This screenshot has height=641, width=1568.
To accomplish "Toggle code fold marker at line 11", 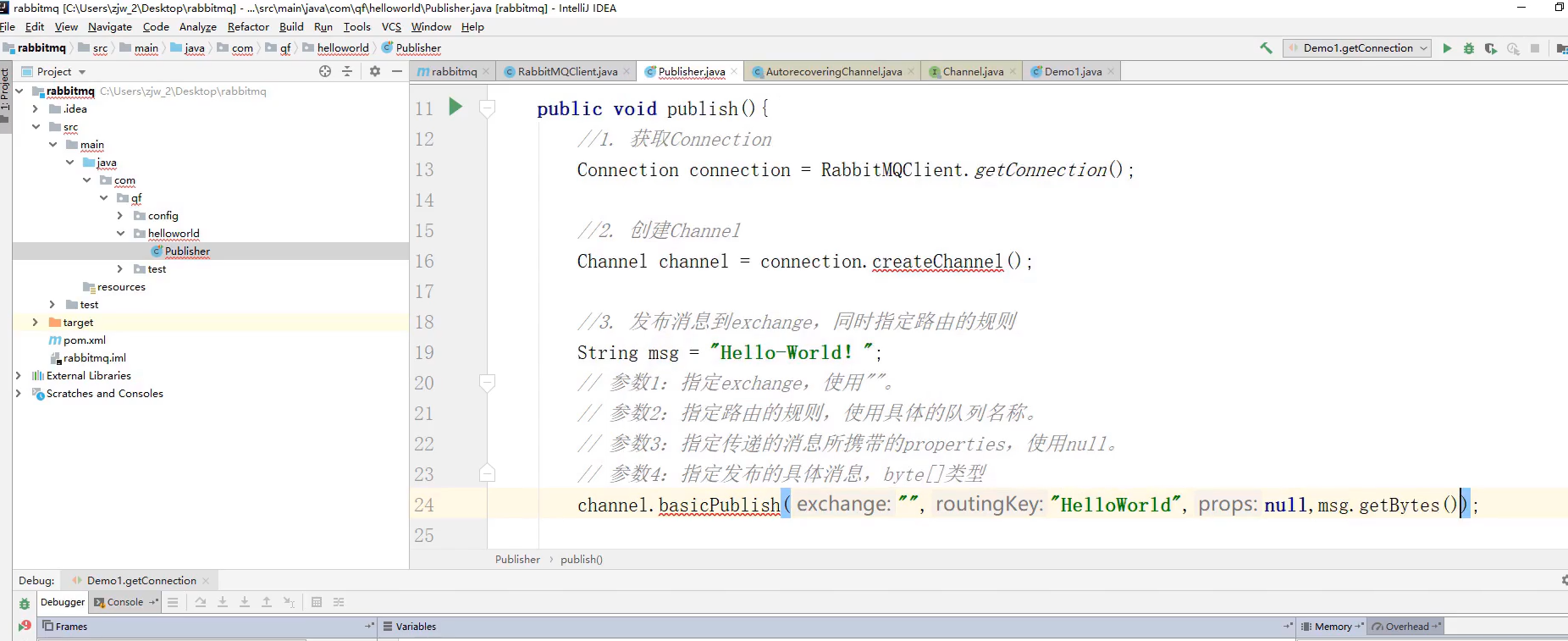I will click(x=487, y=108).
